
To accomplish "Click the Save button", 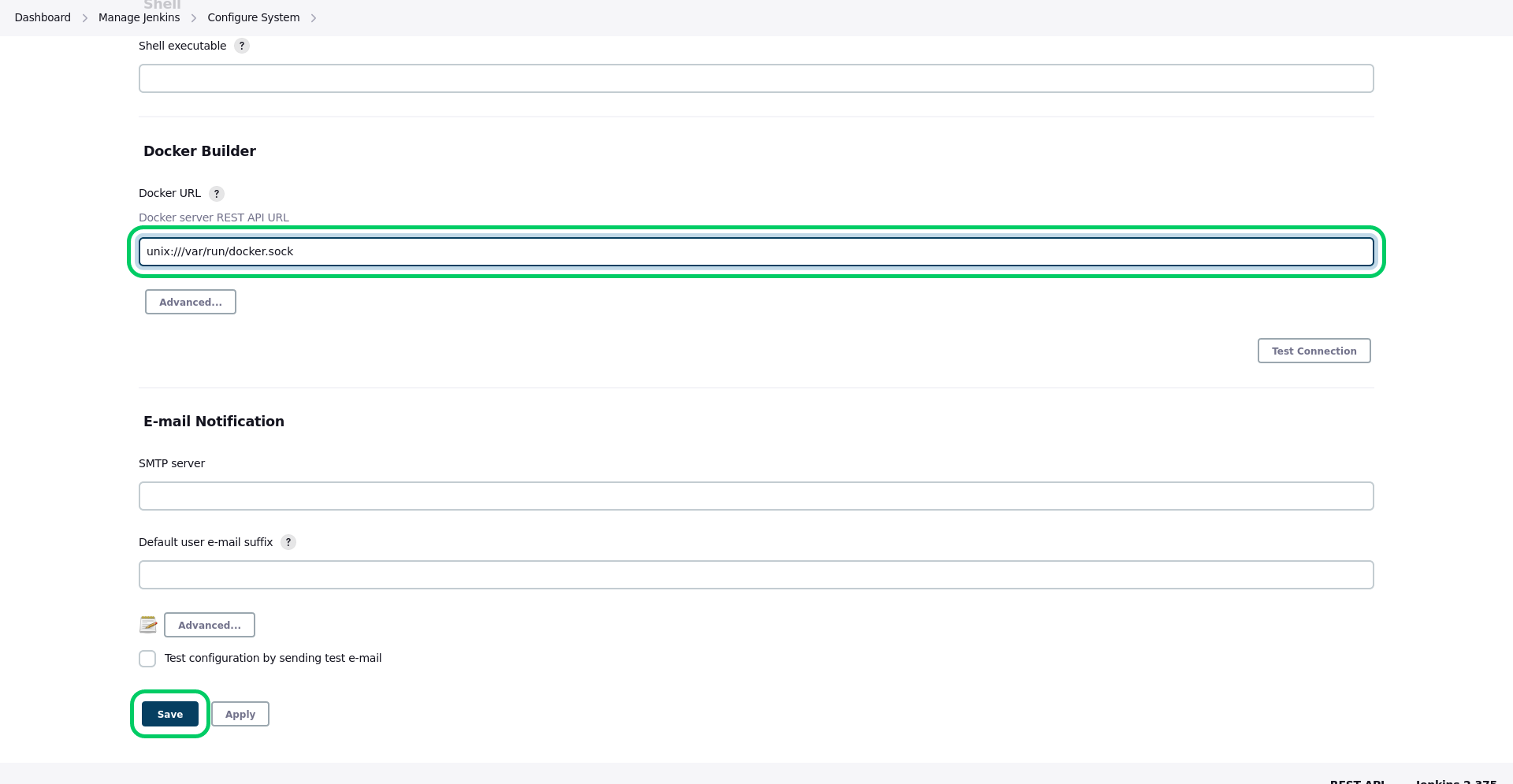I will (x=170, y=714).
